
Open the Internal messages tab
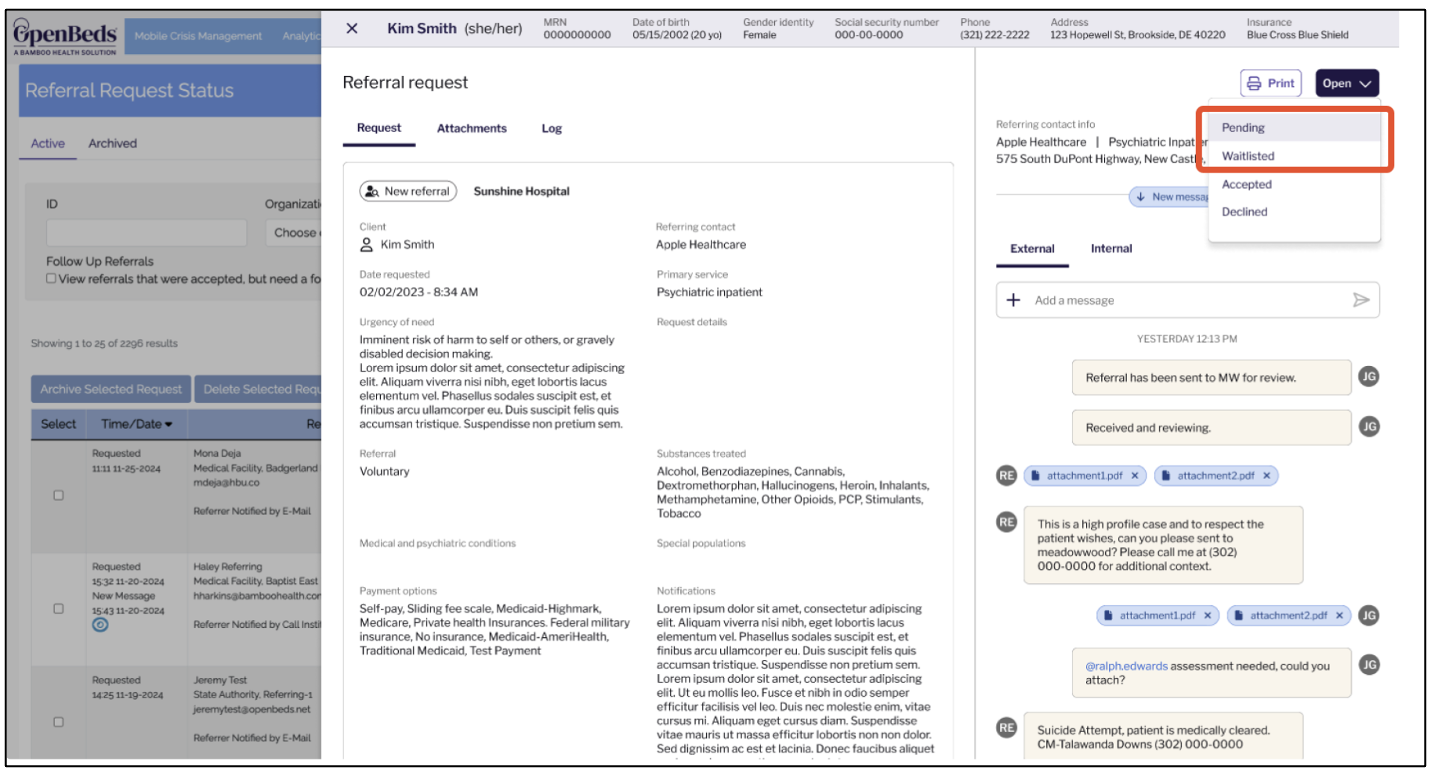pos(1111,249)
